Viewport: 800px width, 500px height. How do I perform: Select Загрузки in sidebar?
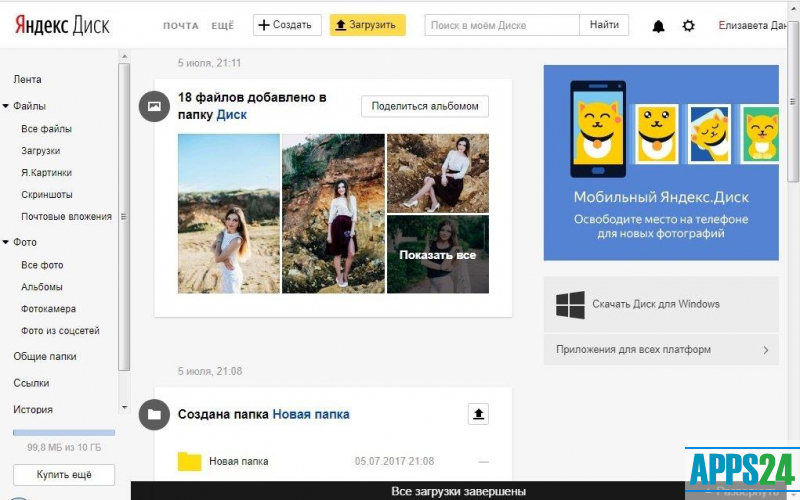coord(41,151)
